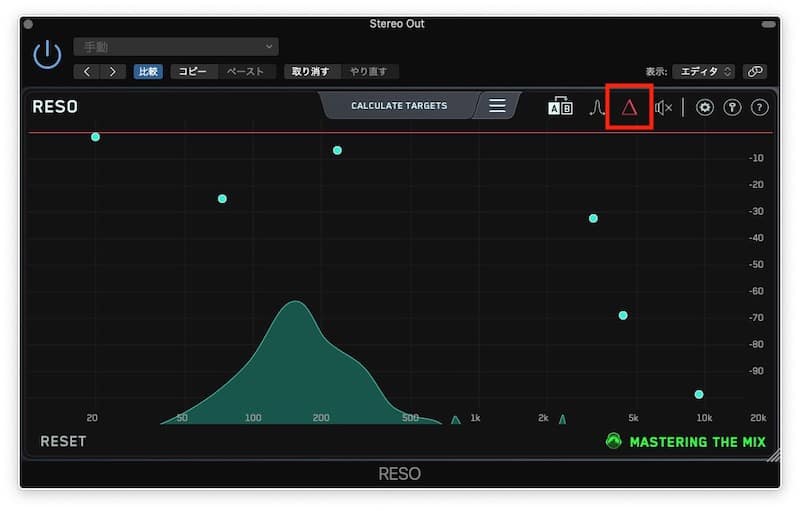800x511 pixels.
Task: Click the red threshold line
Action: [401, 133]
